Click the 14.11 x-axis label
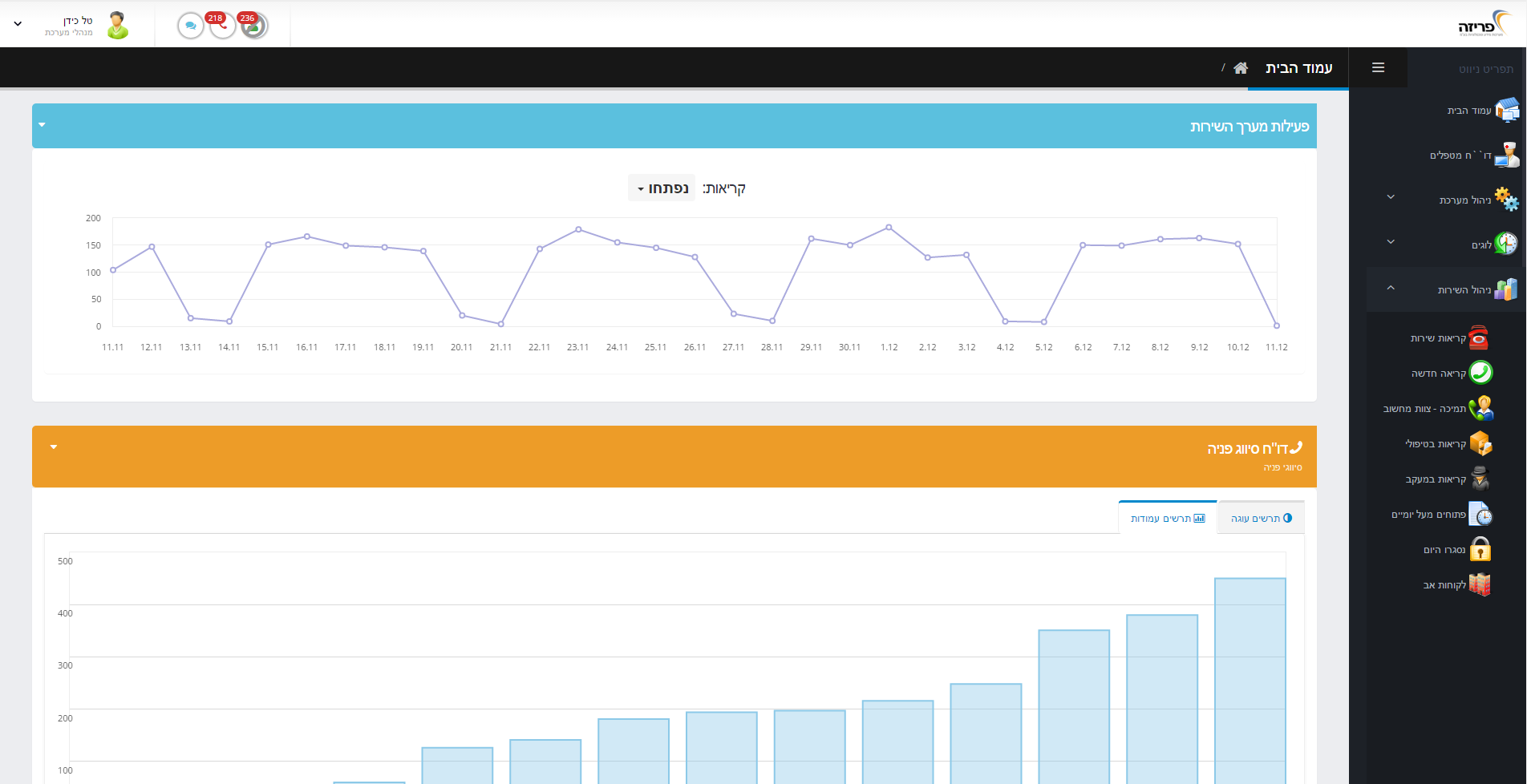This screenshot has height=784, width=1527. click(x=229, y=347)
